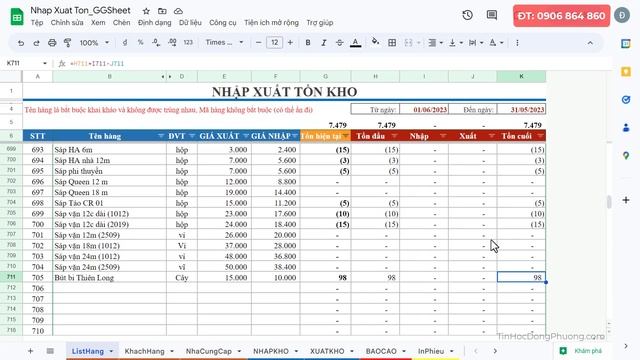Increase decimal places icon

[x=172, y=42]
